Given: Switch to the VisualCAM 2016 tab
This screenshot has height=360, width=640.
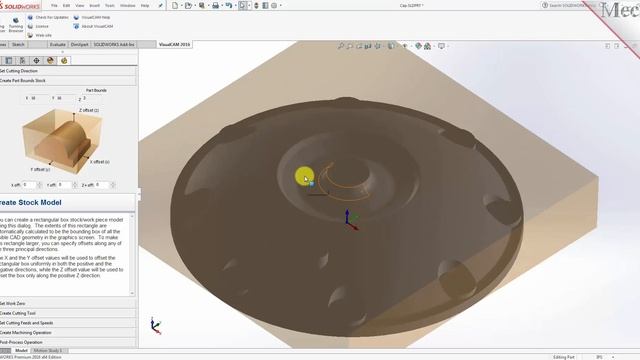Looking at the screenshot, I should coord(174,44).
